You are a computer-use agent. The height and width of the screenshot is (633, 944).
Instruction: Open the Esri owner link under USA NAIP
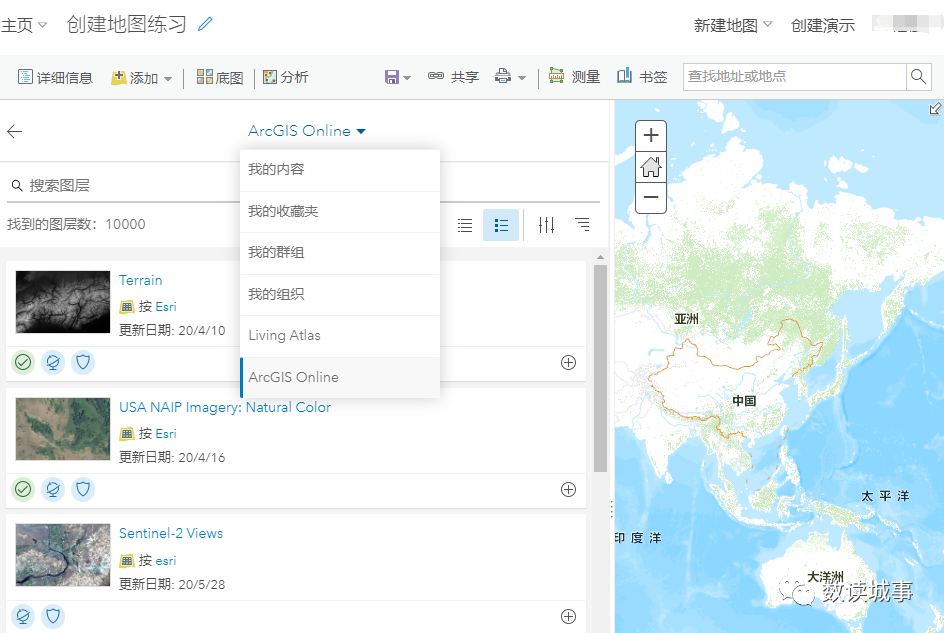[x=166, y=434]
